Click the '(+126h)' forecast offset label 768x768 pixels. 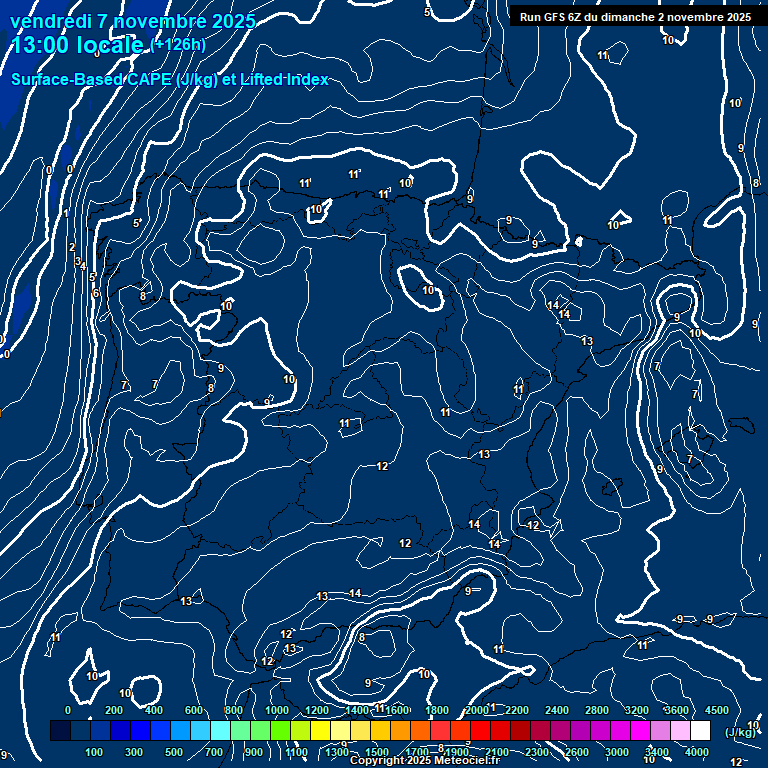tap(178, 45)
